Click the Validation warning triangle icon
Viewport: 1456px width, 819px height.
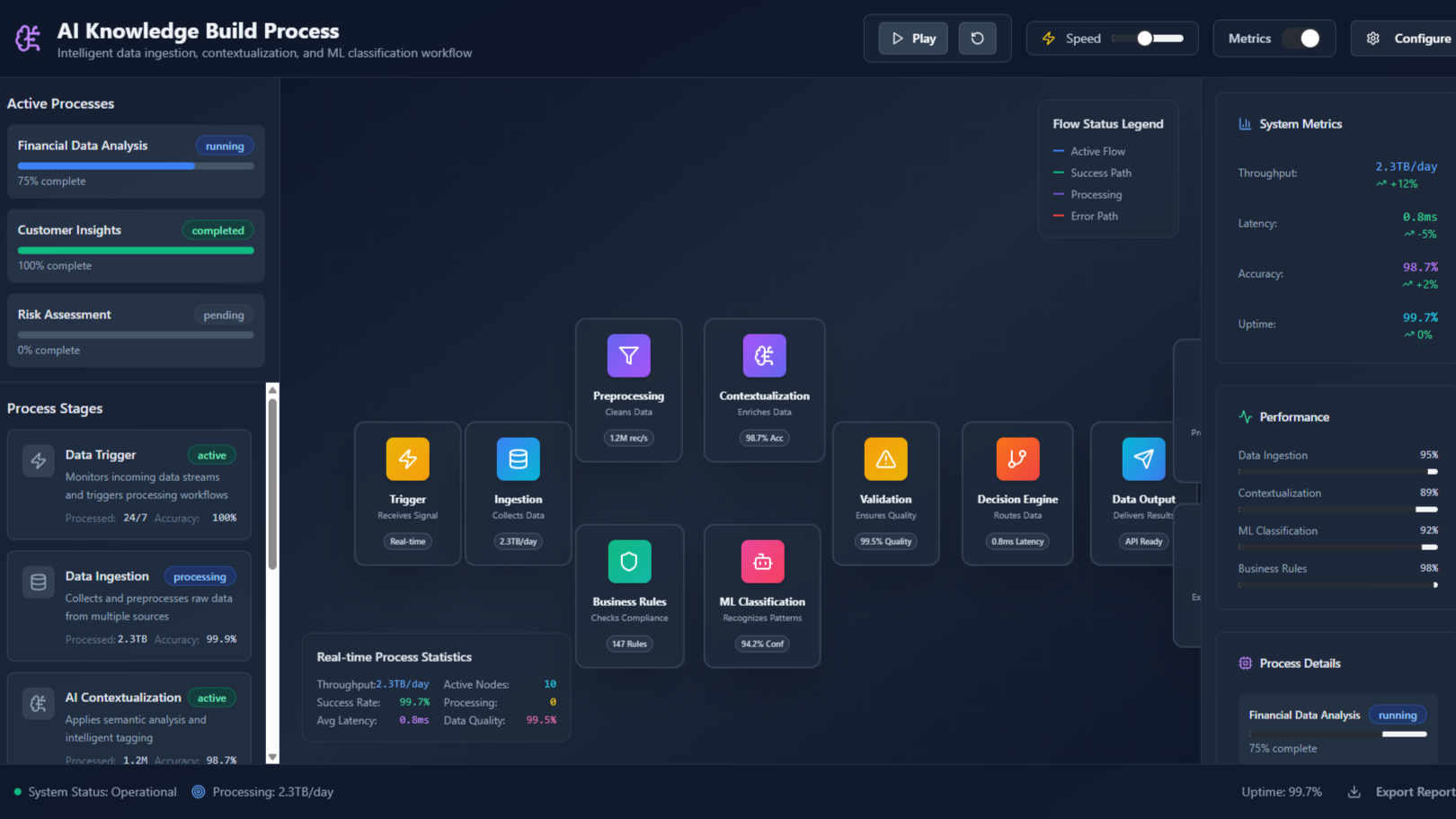pos(885,459)
